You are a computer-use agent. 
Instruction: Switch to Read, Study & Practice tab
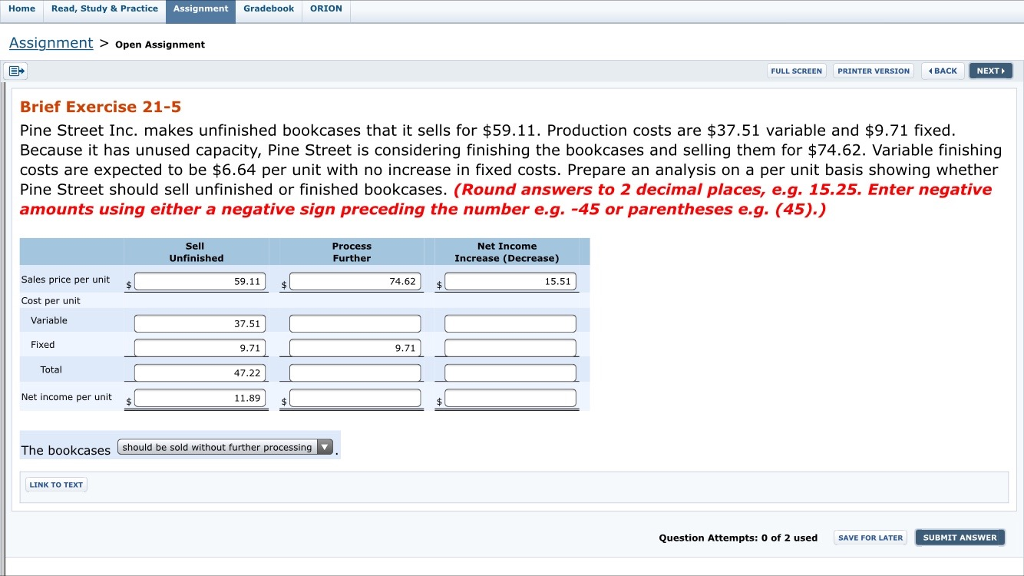pyautogui.click(x=104, y=9)
